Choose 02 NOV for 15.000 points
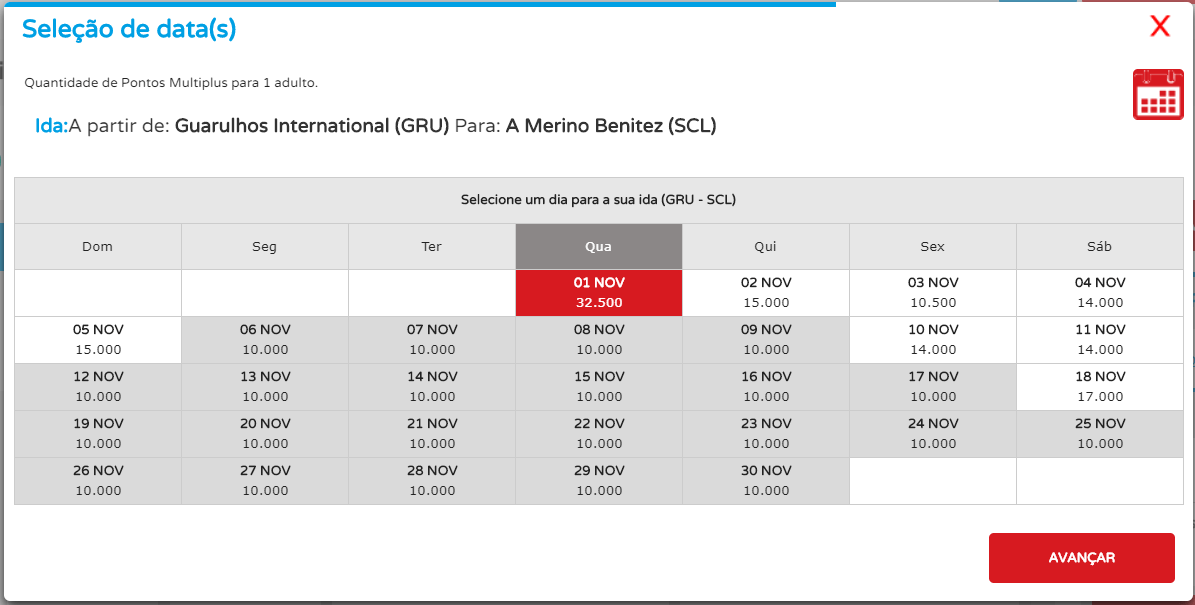The width and height of the screenshot is (1195, 605). pos(766,293)
